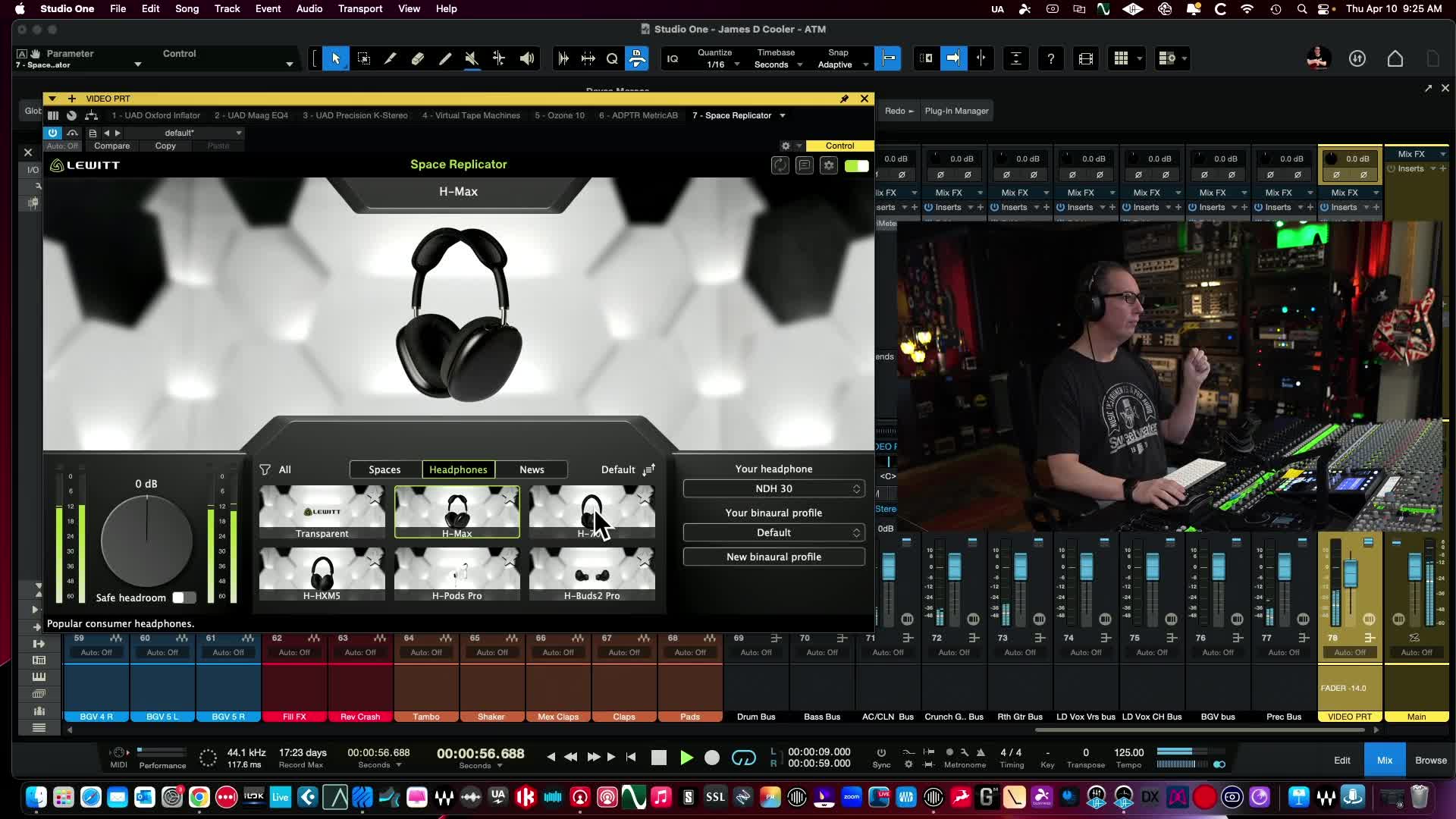Click the Compare button
This screenshot has width=1456, height=819.
(x=111, y=146)
